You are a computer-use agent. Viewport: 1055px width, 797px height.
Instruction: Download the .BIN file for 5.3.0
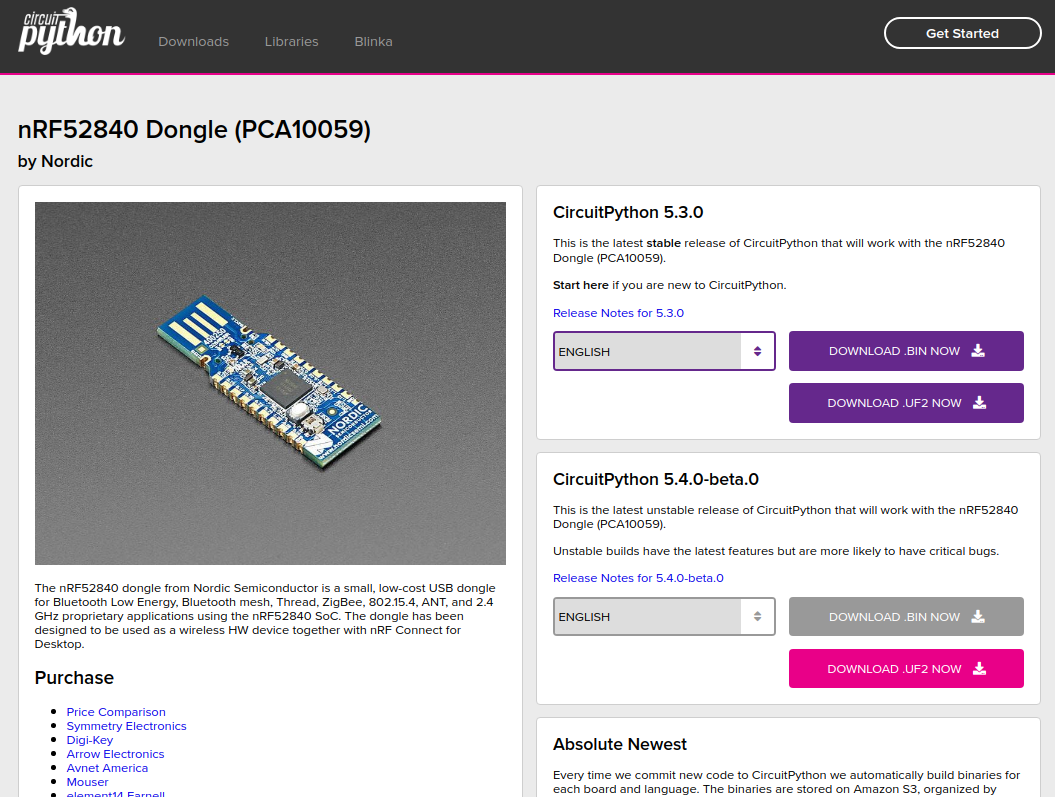[906, 351]
